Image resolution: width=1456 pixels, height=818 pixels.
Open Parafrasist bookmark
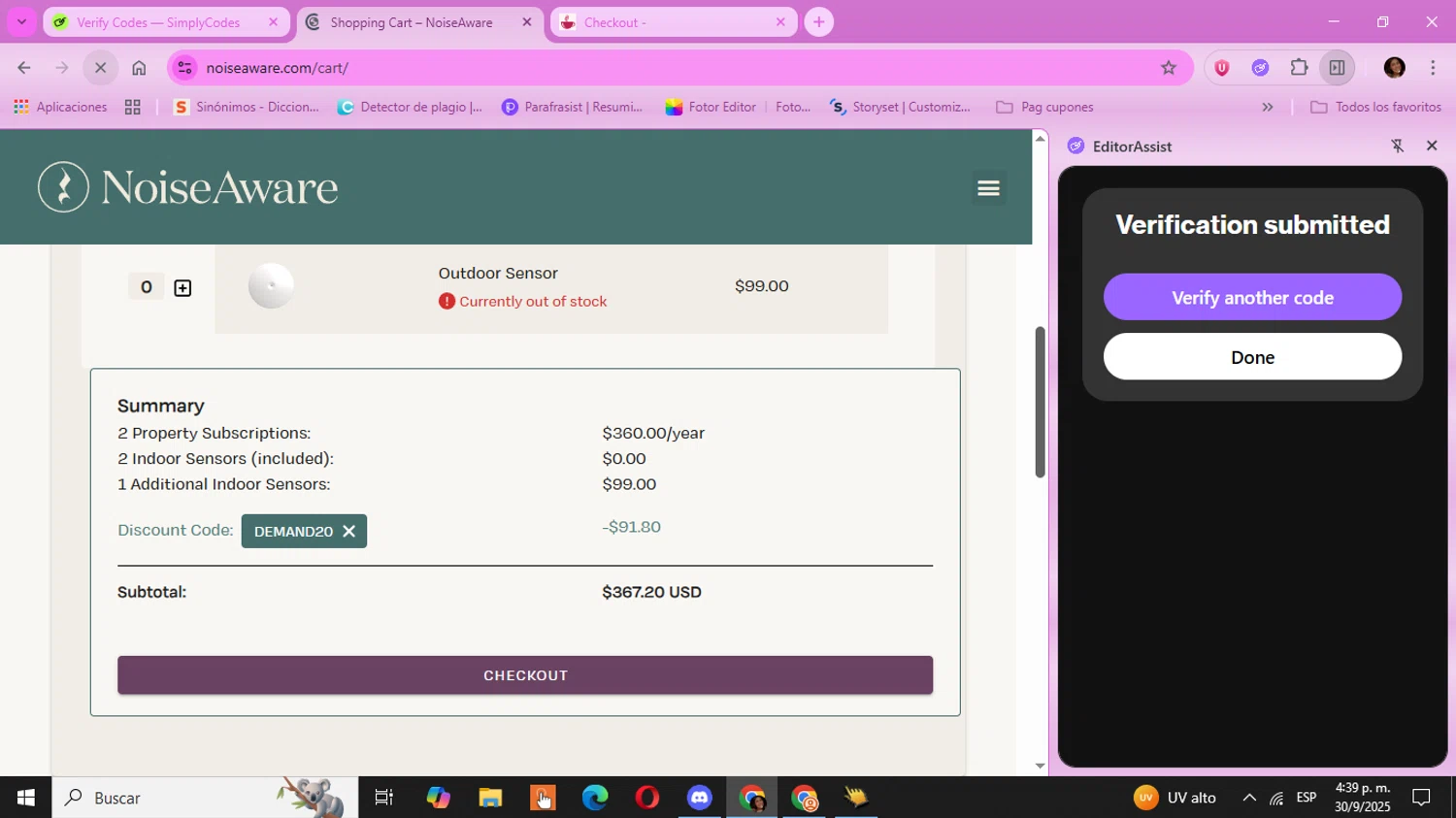[x=573, y=107]
